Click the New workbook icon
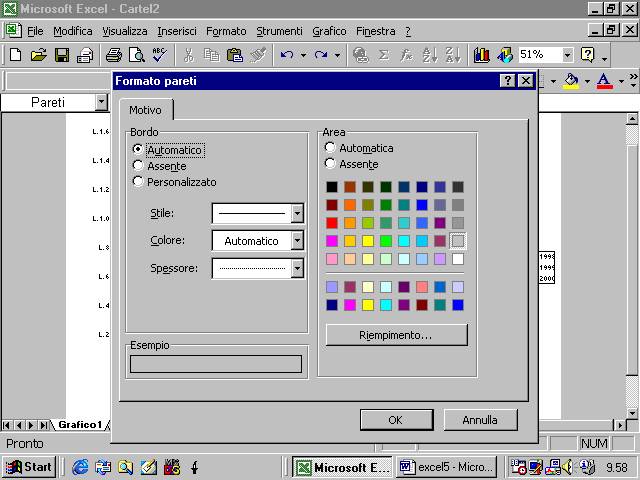The image size is (640, 480). pos(16,55)
